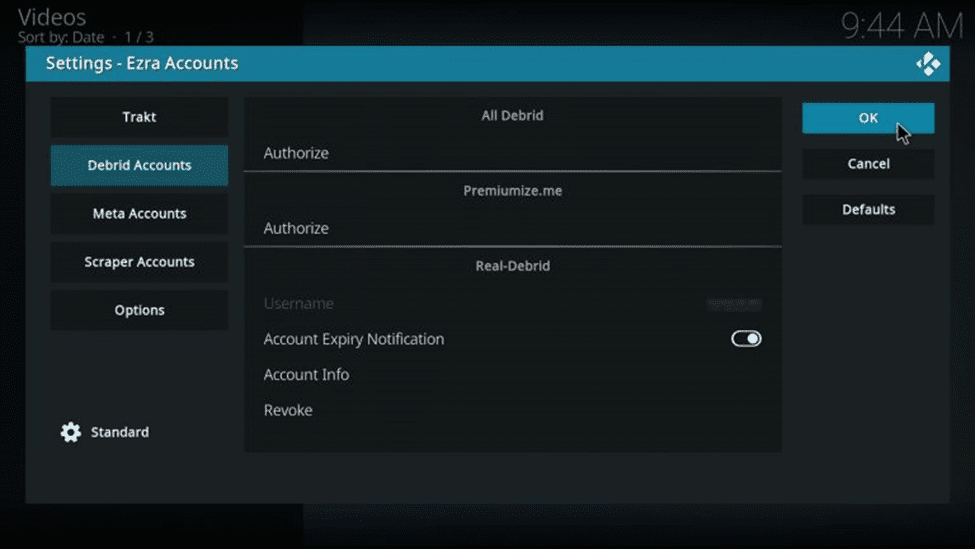Authorize the Premiumize.me account

click(512, 228)
